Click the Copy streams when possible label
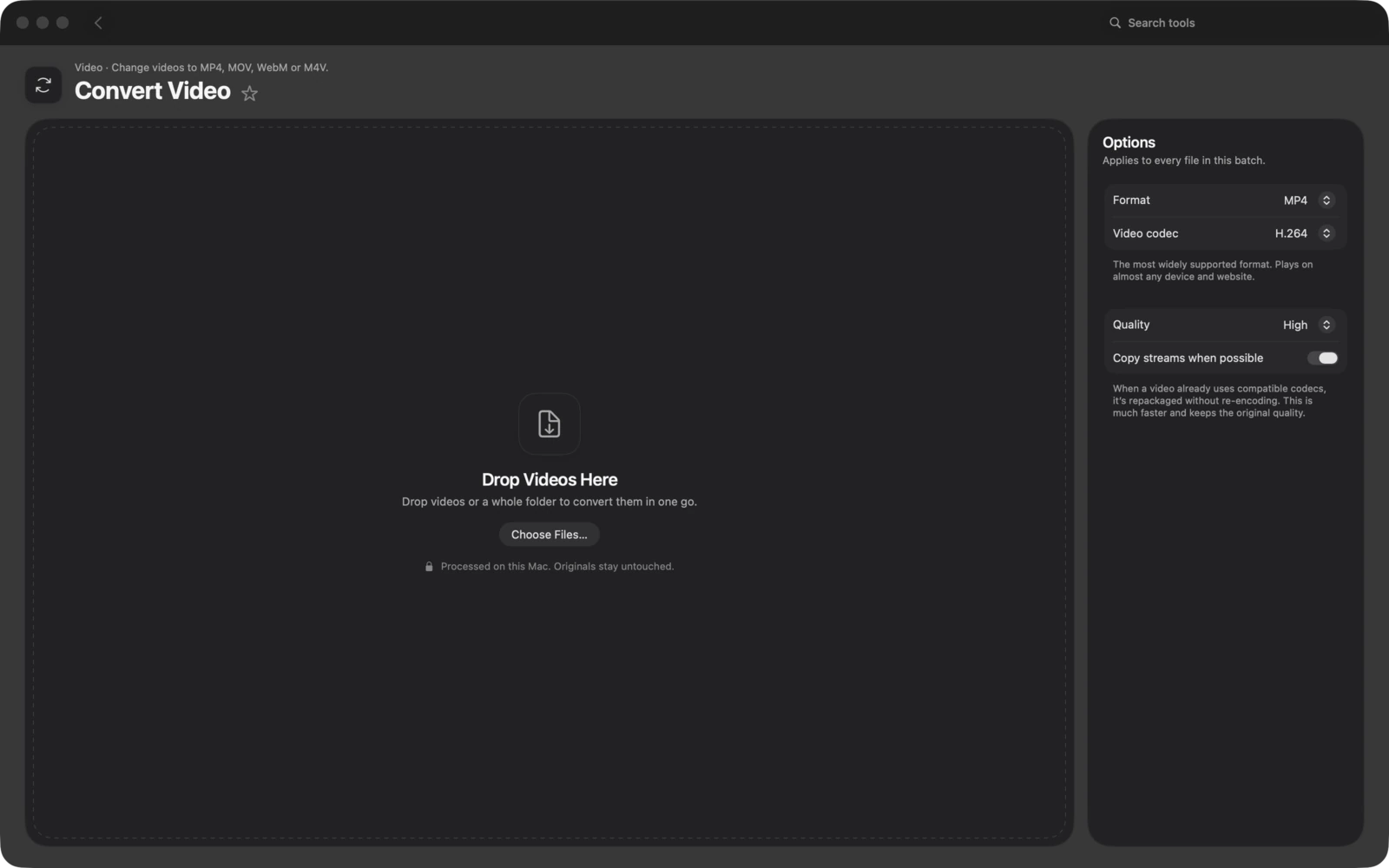 pyautogui.click(x=1188, y=358)
